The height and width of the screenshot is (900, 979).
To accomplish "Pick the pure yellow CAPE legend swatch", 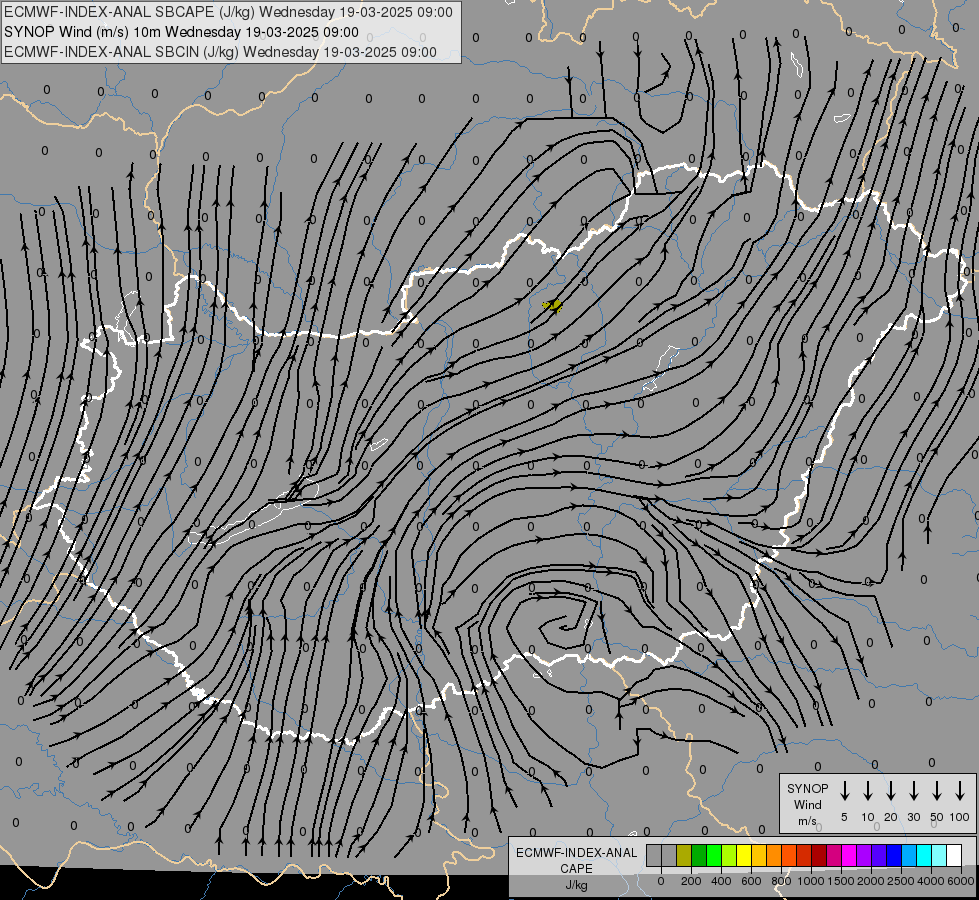I will click(x=744, y=855).
